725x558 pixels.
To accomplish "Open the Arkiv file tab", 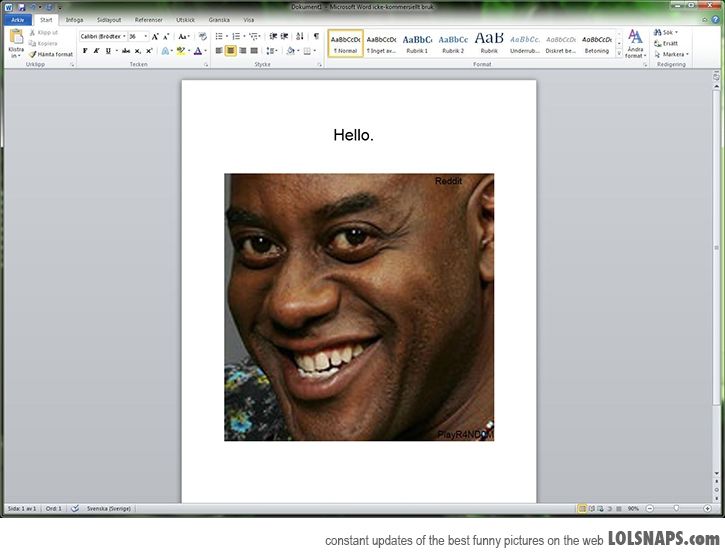I will pos(17,19).
